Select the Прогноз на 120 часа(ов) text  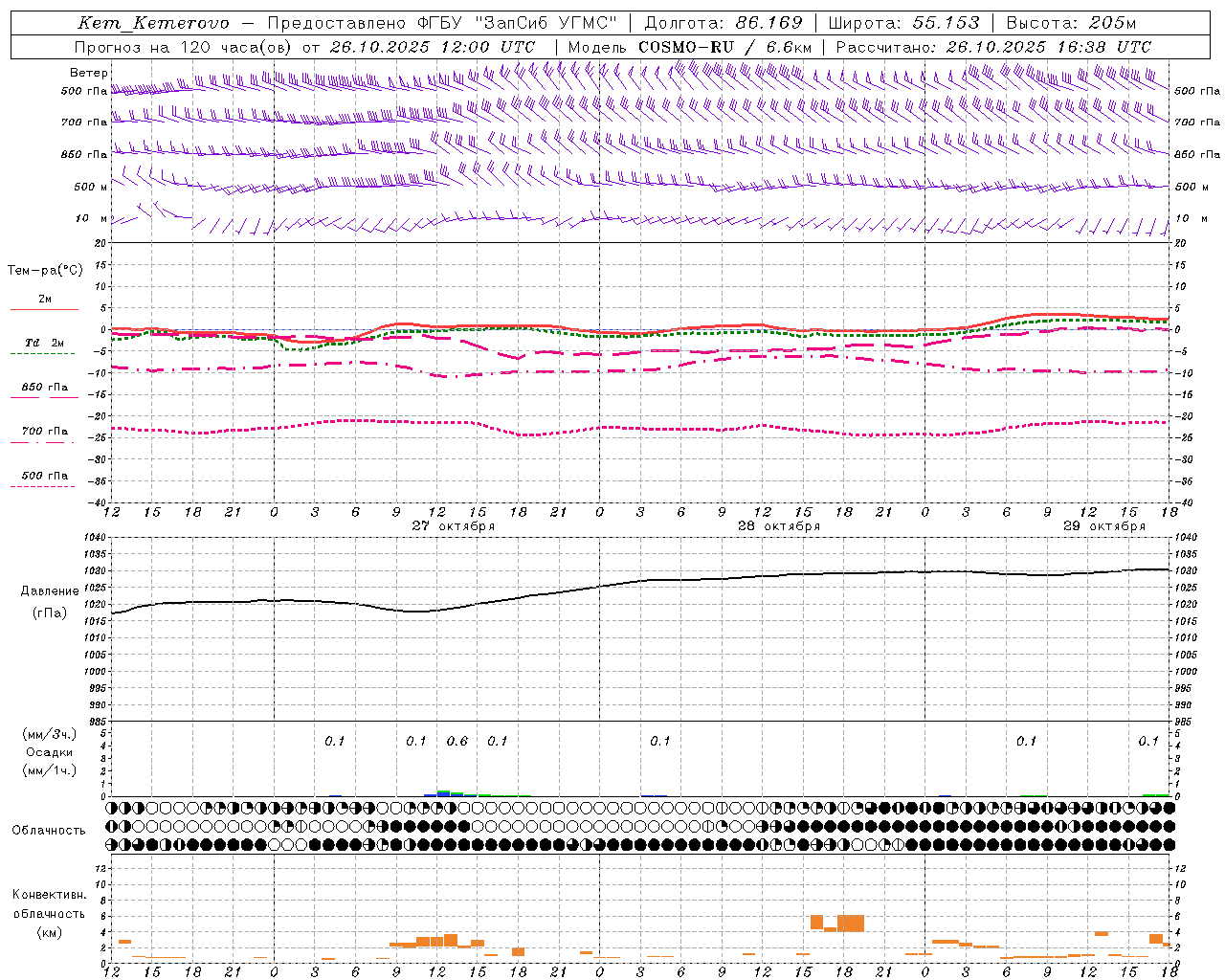click(x=183, y=47)
